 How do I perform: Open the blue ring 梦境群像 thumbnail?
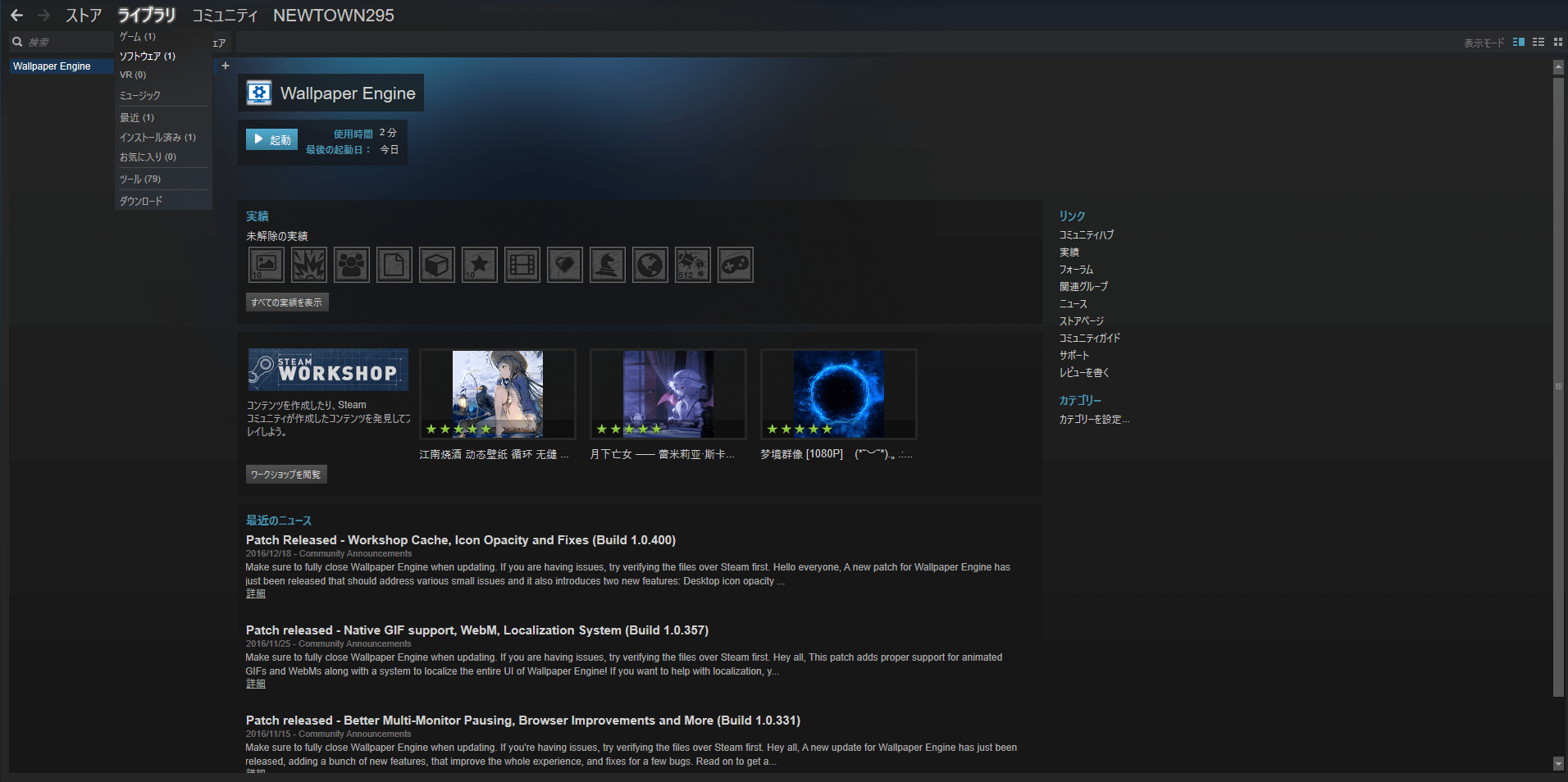pos(839,394)
